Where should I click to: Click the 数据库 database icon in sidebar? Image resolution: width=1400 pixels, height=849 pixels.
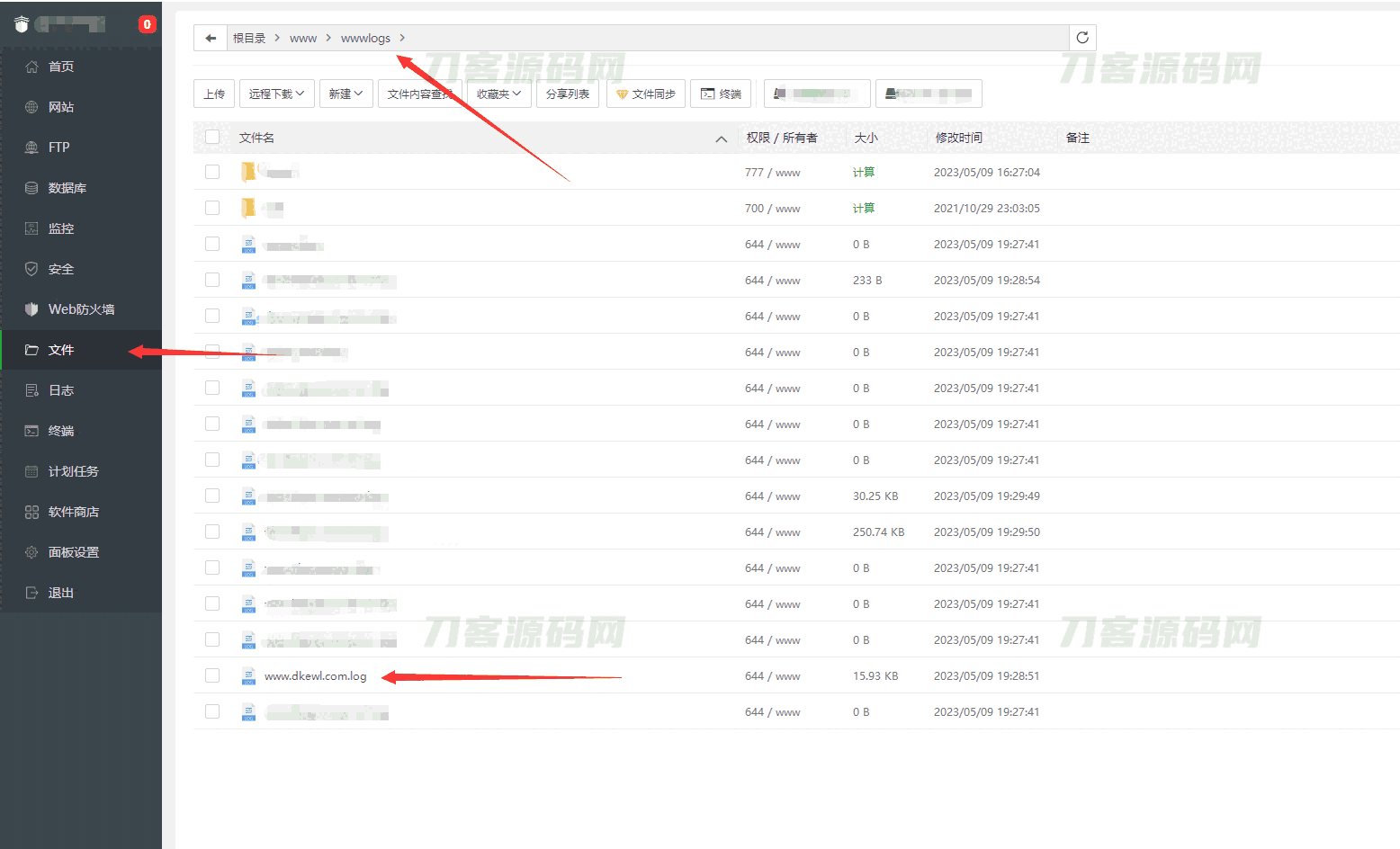click(x=31, y=188)
